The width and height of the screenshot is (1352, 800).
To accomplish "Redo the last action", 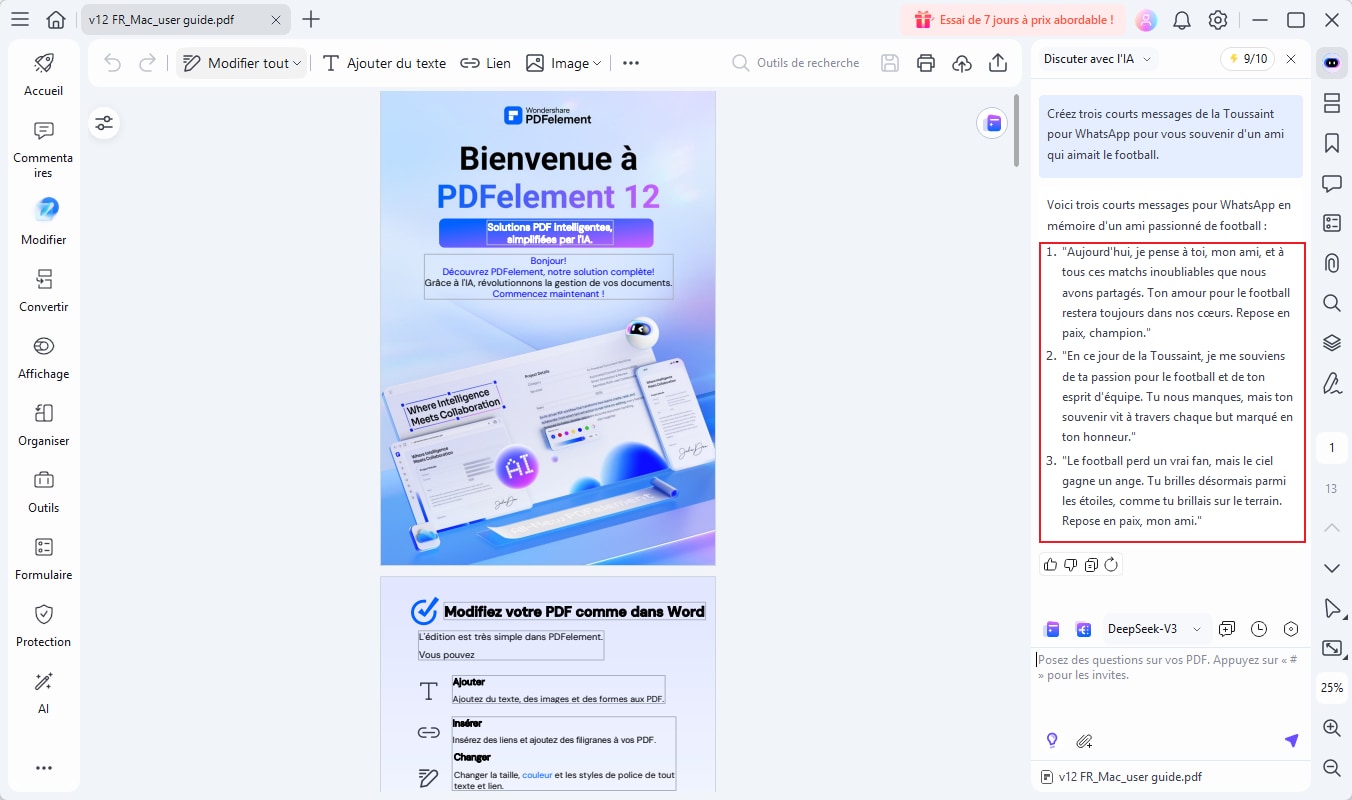I will pyautogui.click(x=147, y=63).
